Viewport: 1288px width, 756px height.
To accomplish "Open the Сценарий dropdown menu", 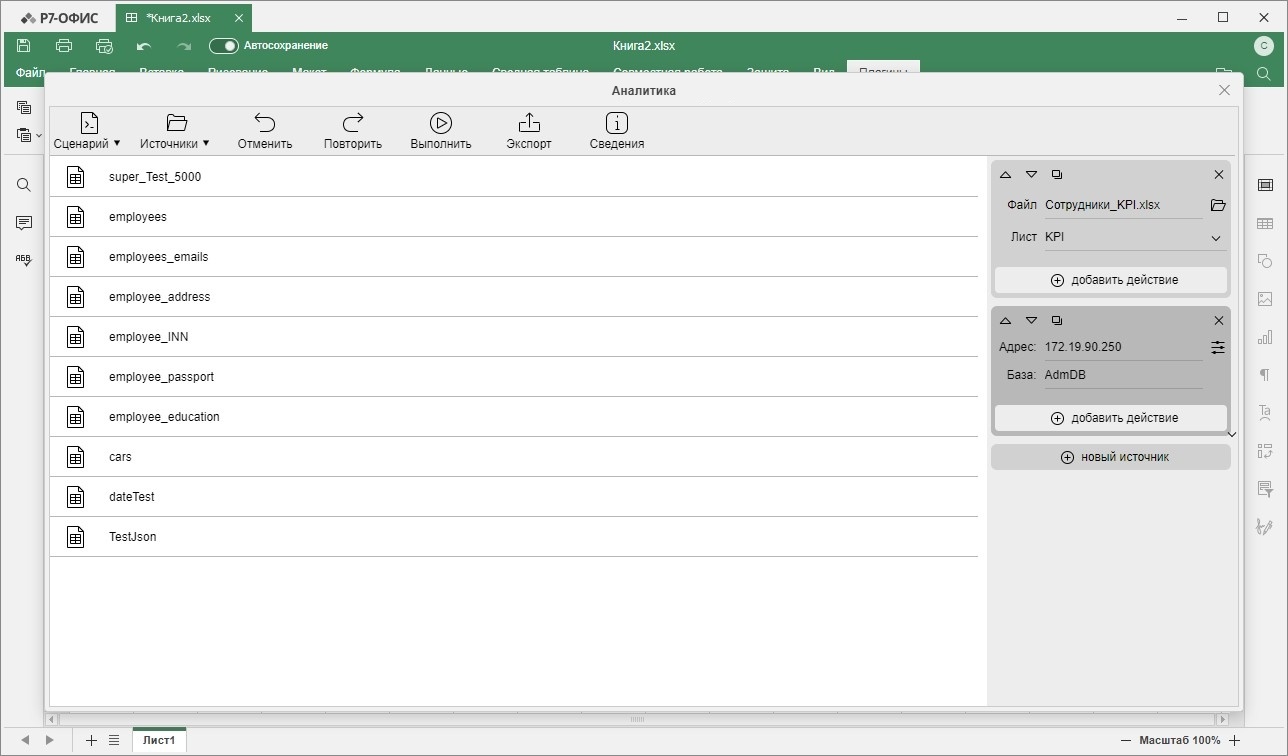I will 87,131.
